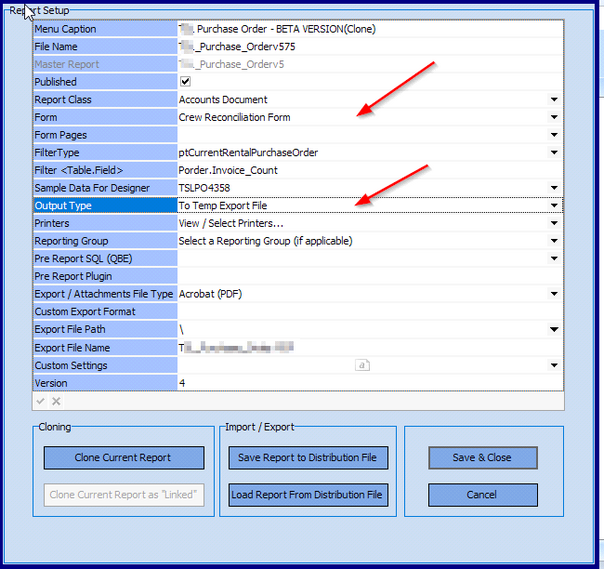Expand the Form dropdown arrow
604x569 pixels.
pyautogui.click(x=554, y=118)
